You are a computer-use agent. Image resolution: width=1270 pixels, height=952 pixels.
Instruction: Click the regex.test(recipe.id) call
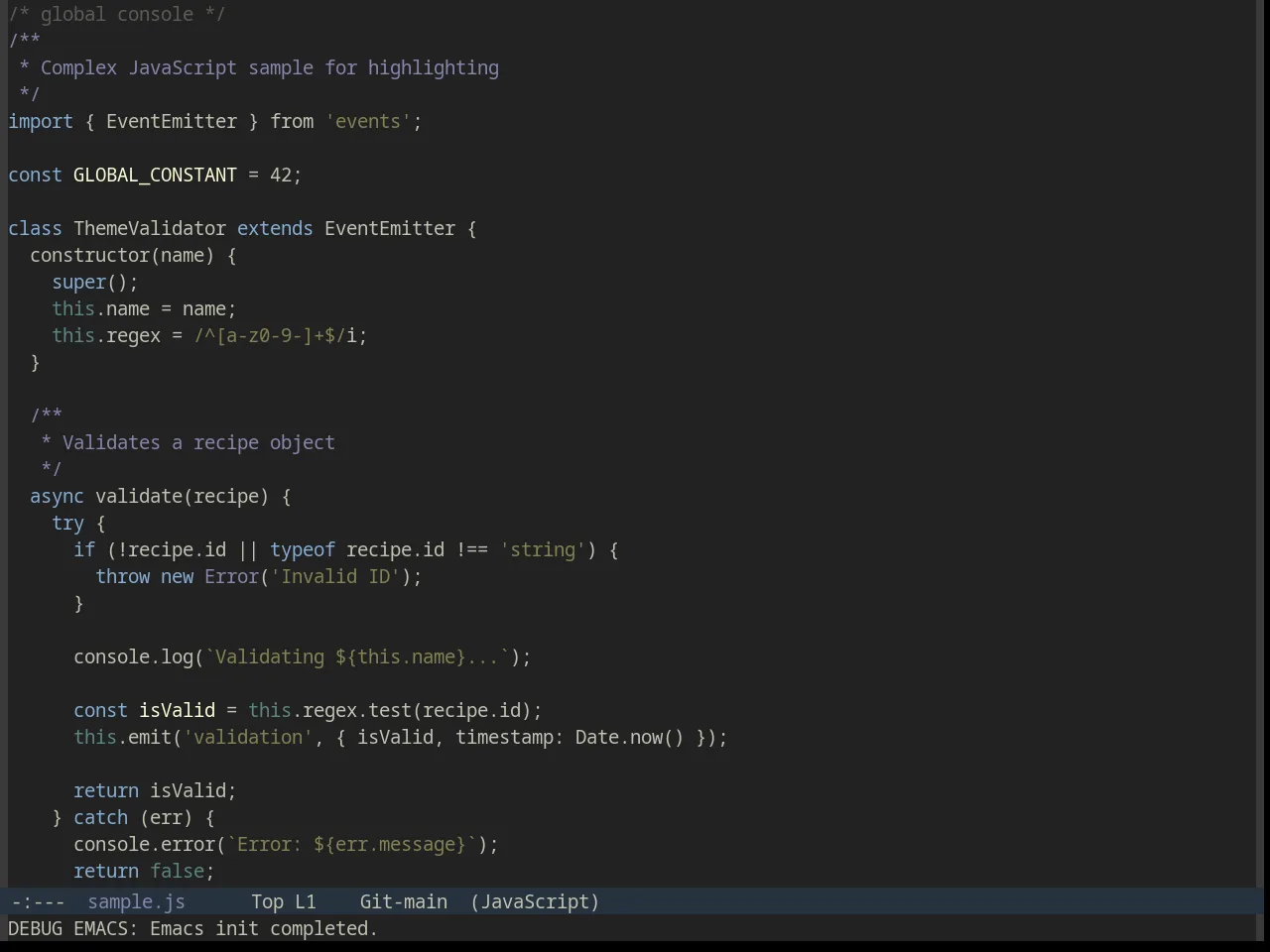point(417,710)
